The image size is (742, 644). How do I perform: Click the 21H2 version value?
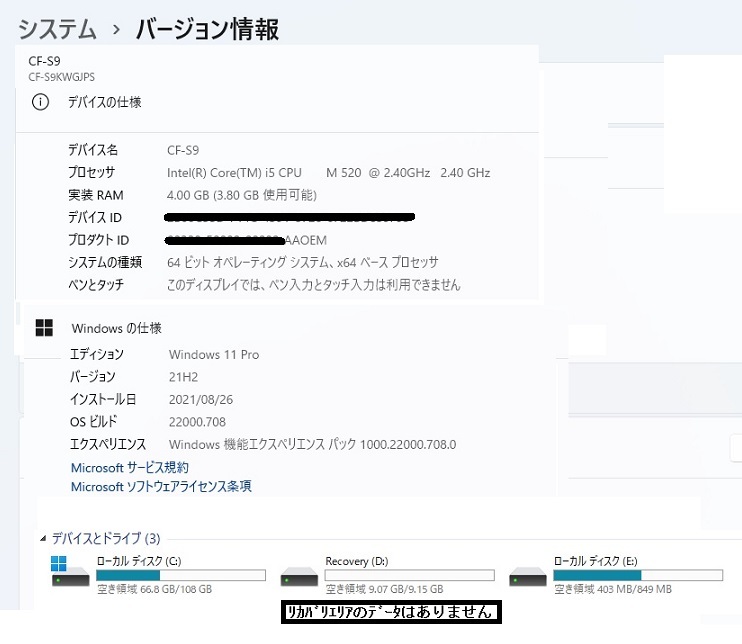(184, 377)
